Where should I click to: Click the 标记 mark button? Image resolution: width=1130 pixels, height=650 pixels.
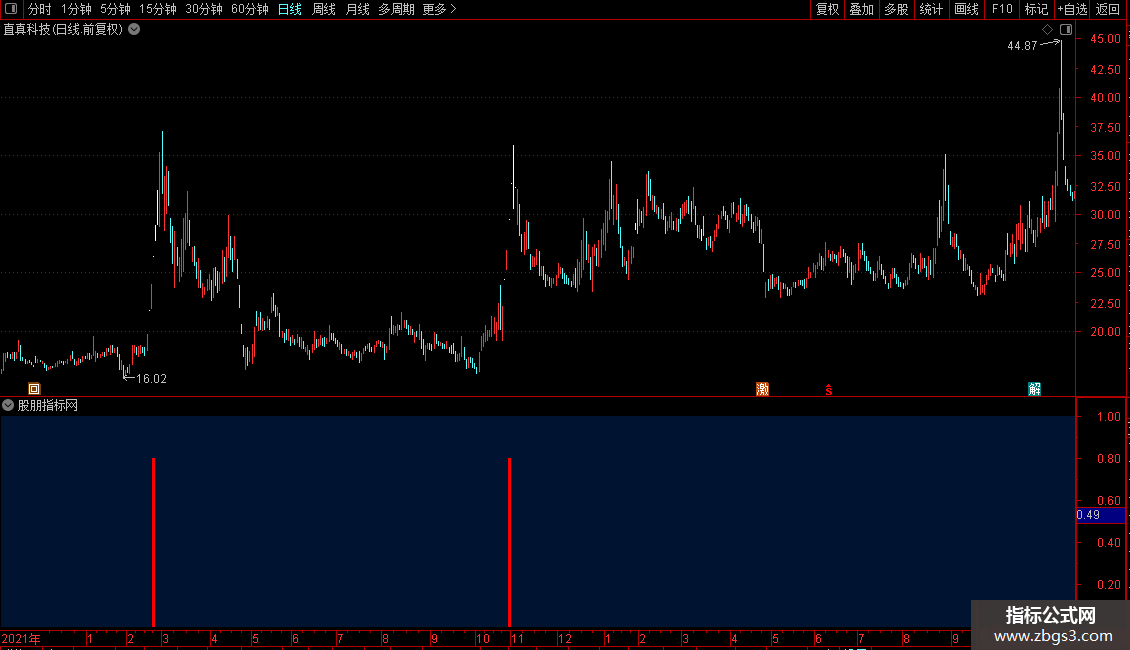point(1036,9)
